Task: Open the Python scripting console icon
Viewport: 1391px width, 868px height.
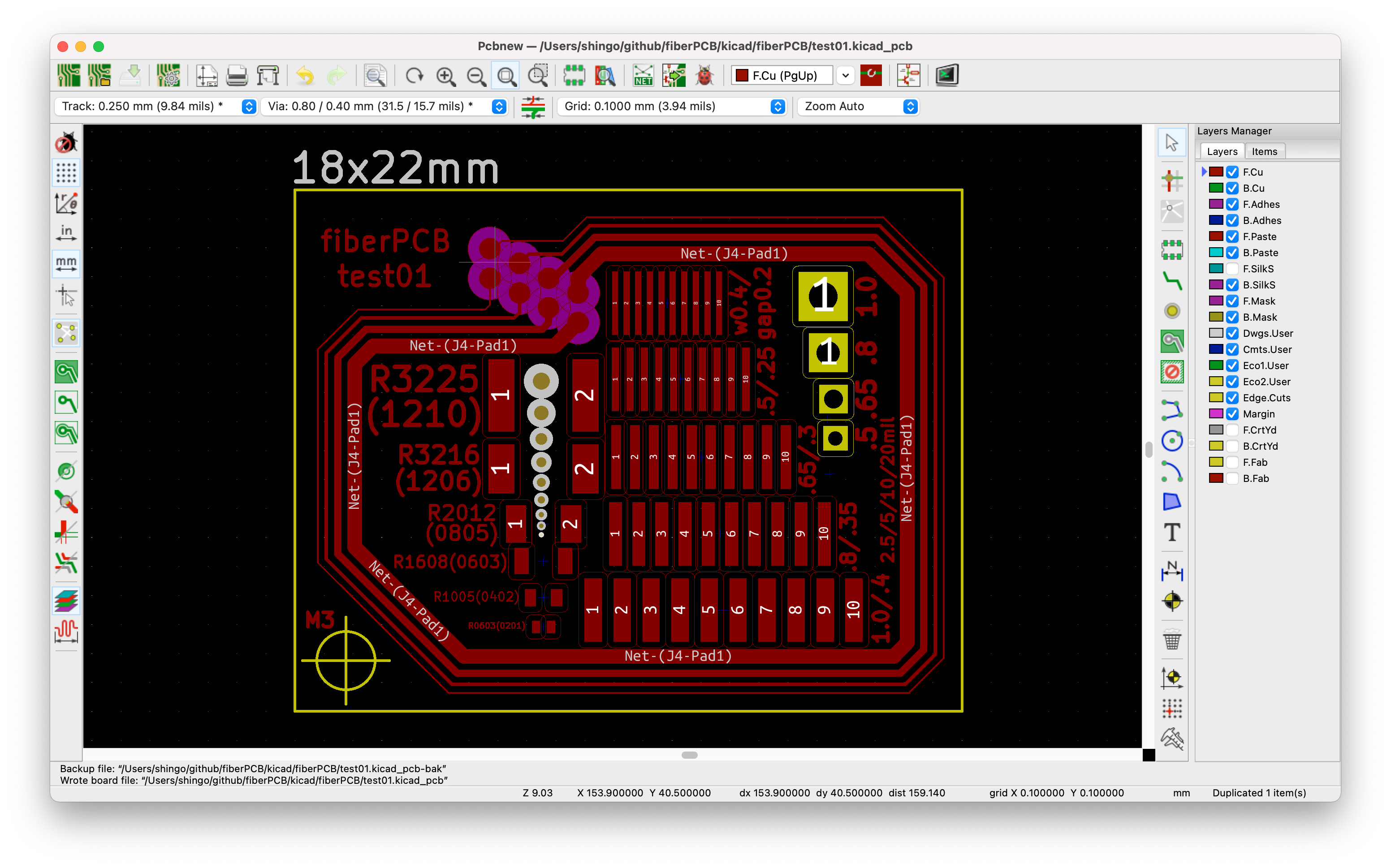Action: pyautogui.click(x=946, y=76)
